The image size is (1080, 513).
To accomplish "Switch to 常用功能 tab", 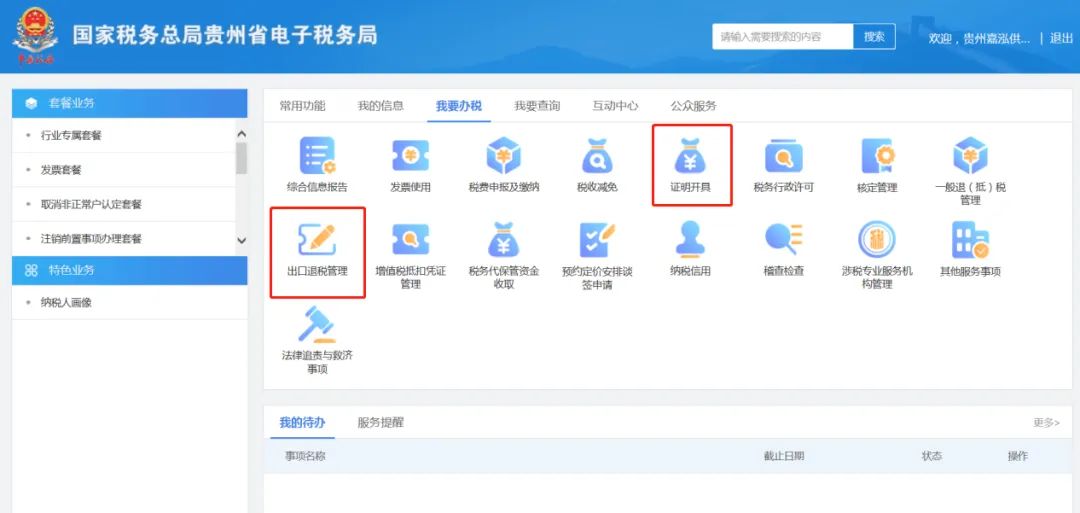I will pos(302,106).
